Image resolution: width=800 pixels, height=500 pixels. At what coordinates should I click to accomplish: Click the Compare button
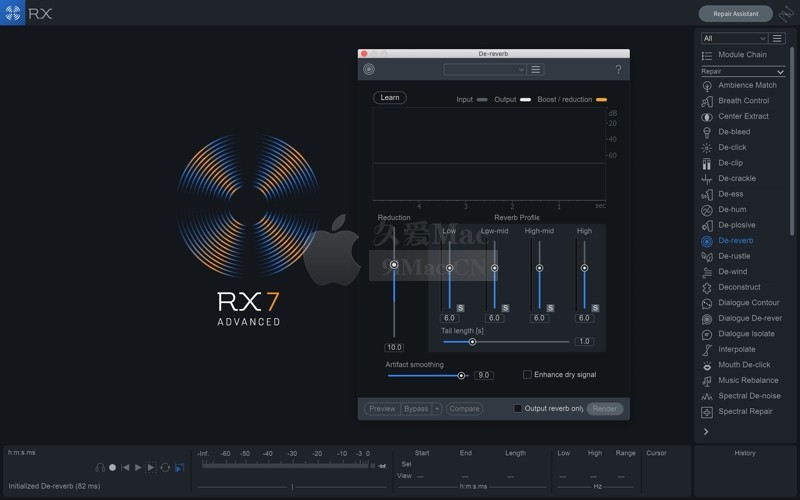point(464,409)
